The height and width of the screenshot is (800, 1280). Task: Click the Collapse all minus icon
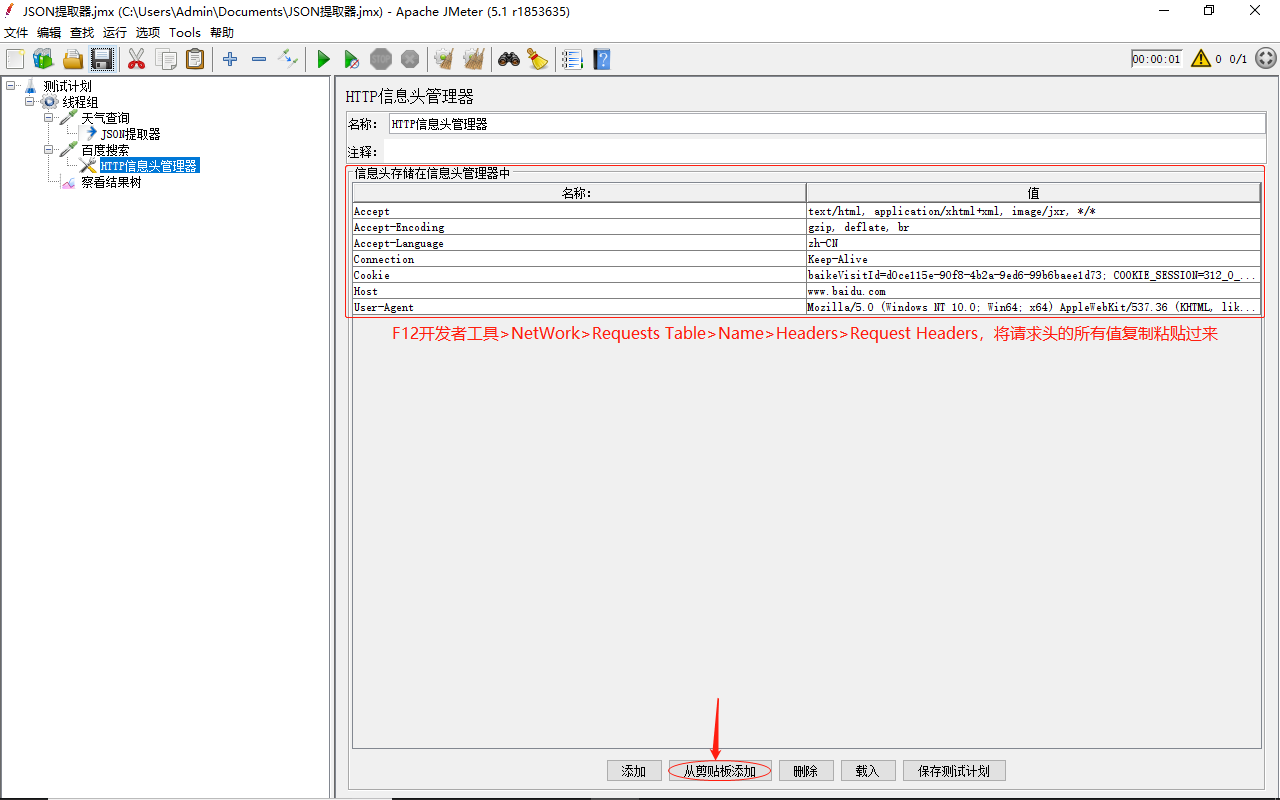click(259, 59)
